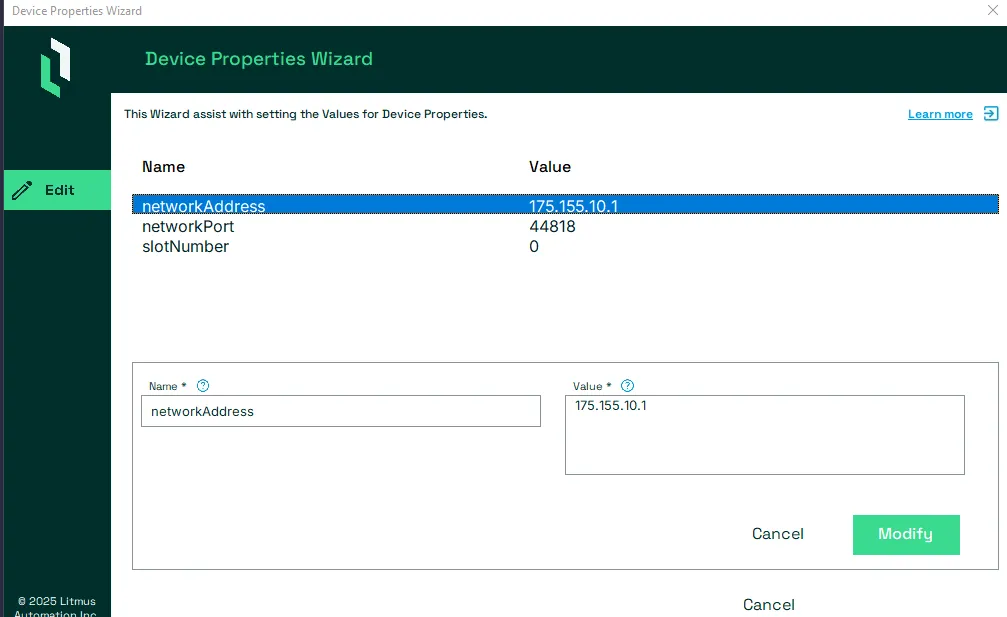Click the 44818 port value
Screen dimensions: 1007x617
pos(552,227)
